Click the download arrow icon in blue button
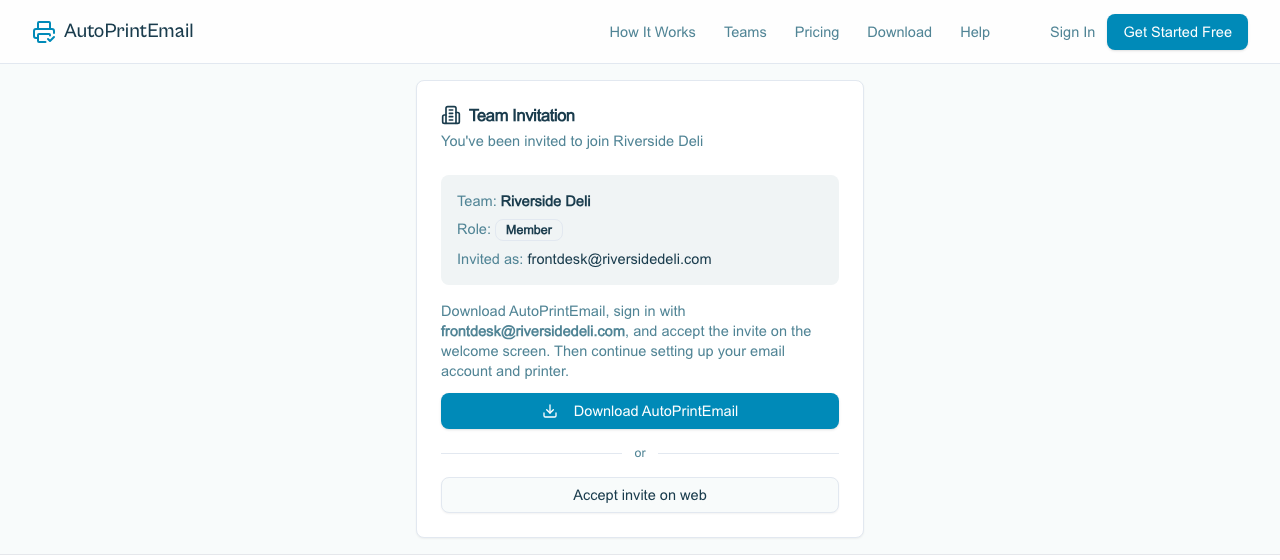 pyautogui.click(x=550, y=411)
